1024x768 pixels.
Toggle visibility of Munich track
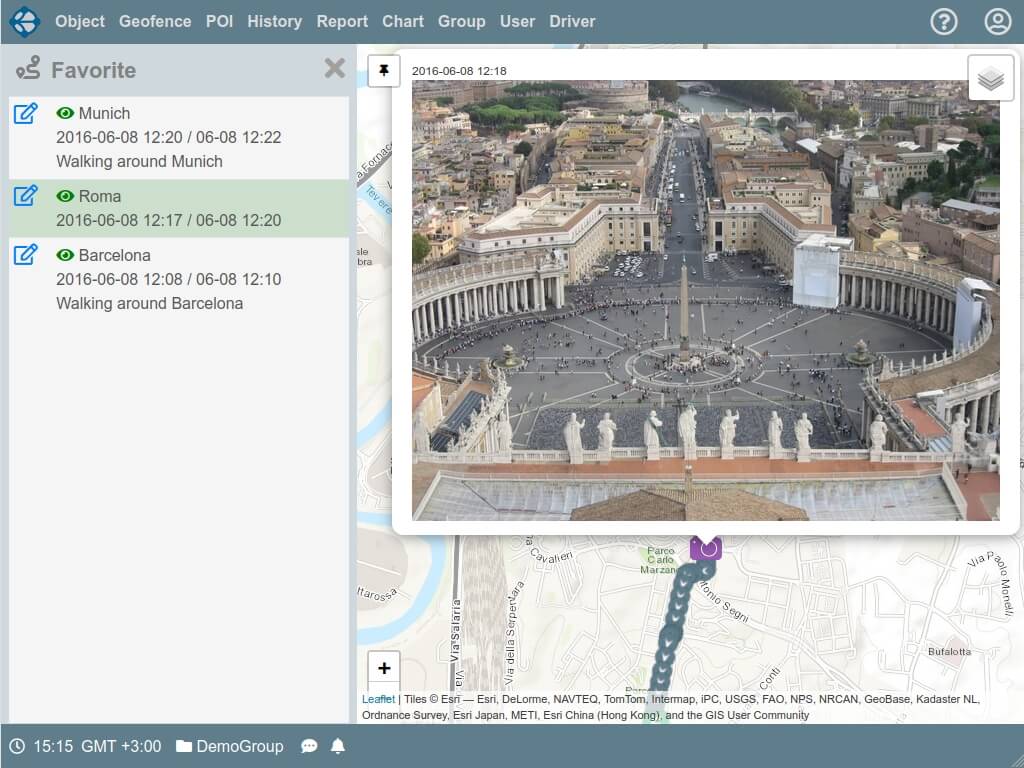(x=66, y=113)
